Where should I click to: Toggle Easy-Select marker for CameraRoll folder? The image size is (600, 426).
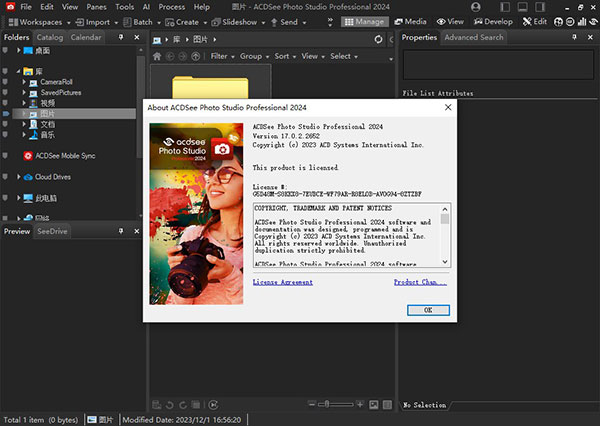coord(6,81)
